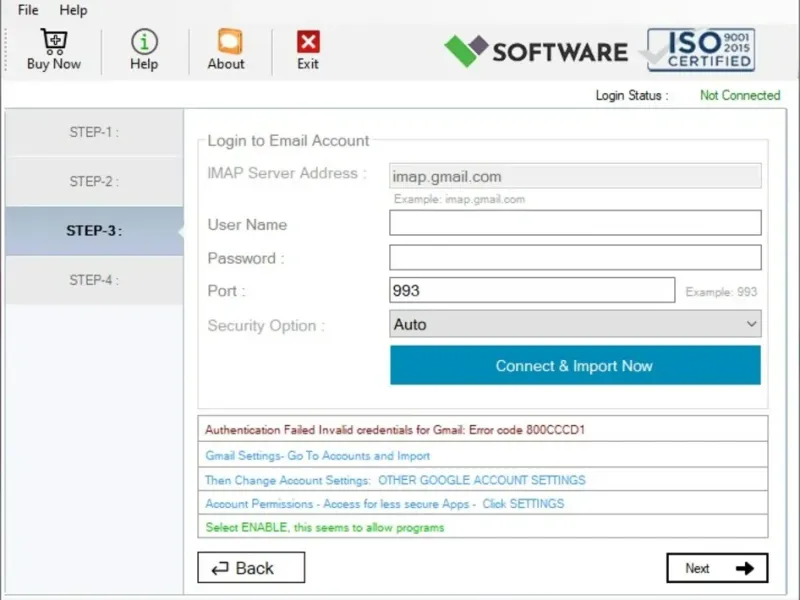Click the IMAP Server Address field
The height and width of the screenshot is (600, 800).
(575, 176)
